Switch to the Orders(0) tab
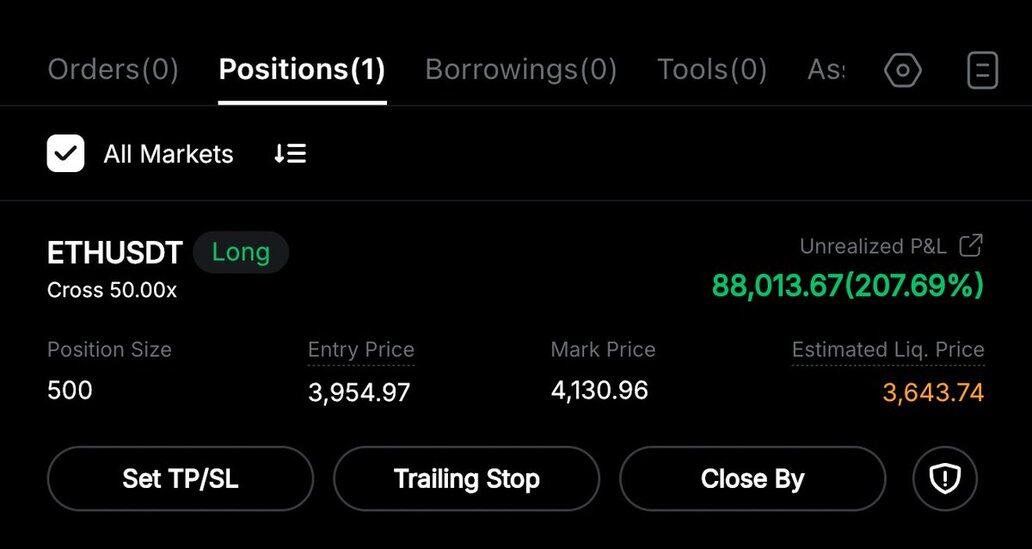This screenshot has height=549, width=1032. 113,70
